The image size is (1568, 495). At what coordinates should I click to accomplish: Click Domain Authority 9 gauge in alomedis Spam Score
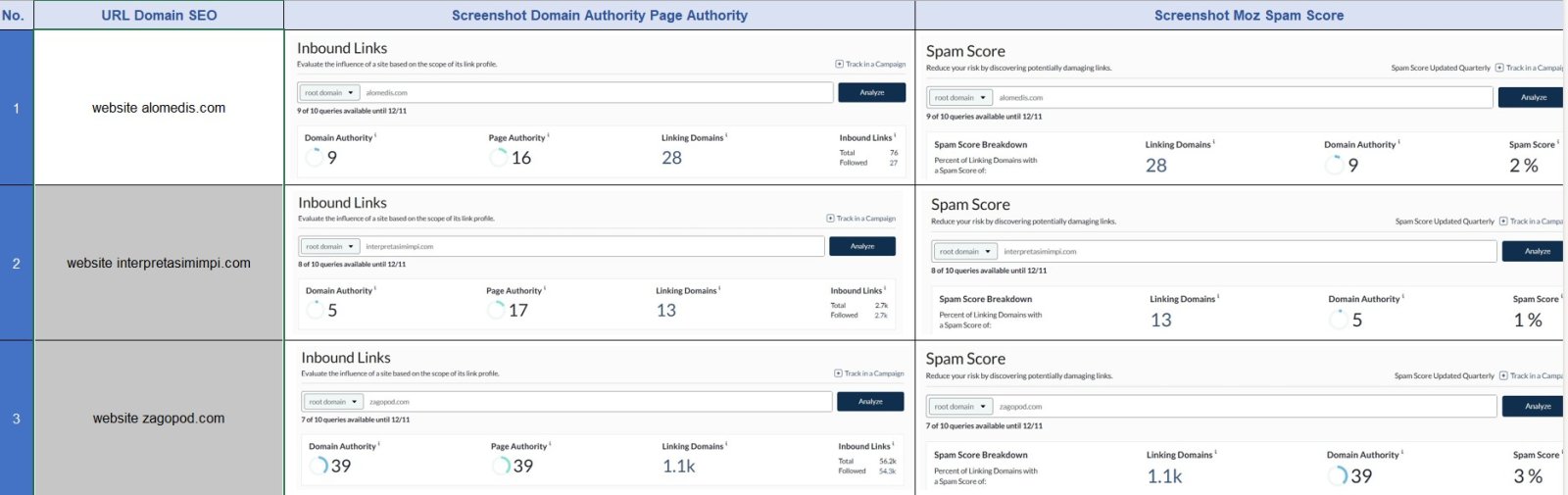(x=1334, y=165)
